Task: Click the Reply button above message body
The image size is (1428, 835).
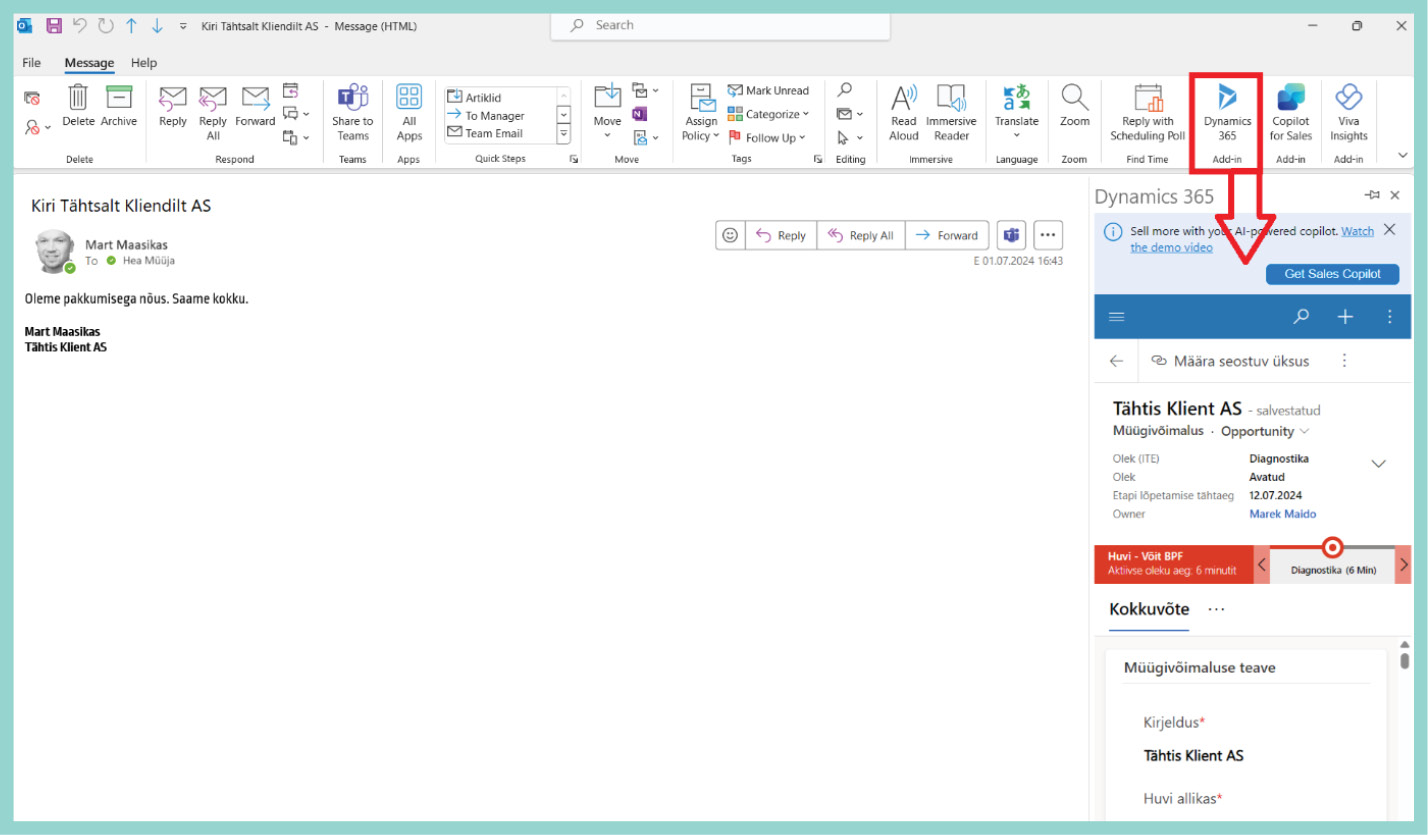Action: [780, 235]
